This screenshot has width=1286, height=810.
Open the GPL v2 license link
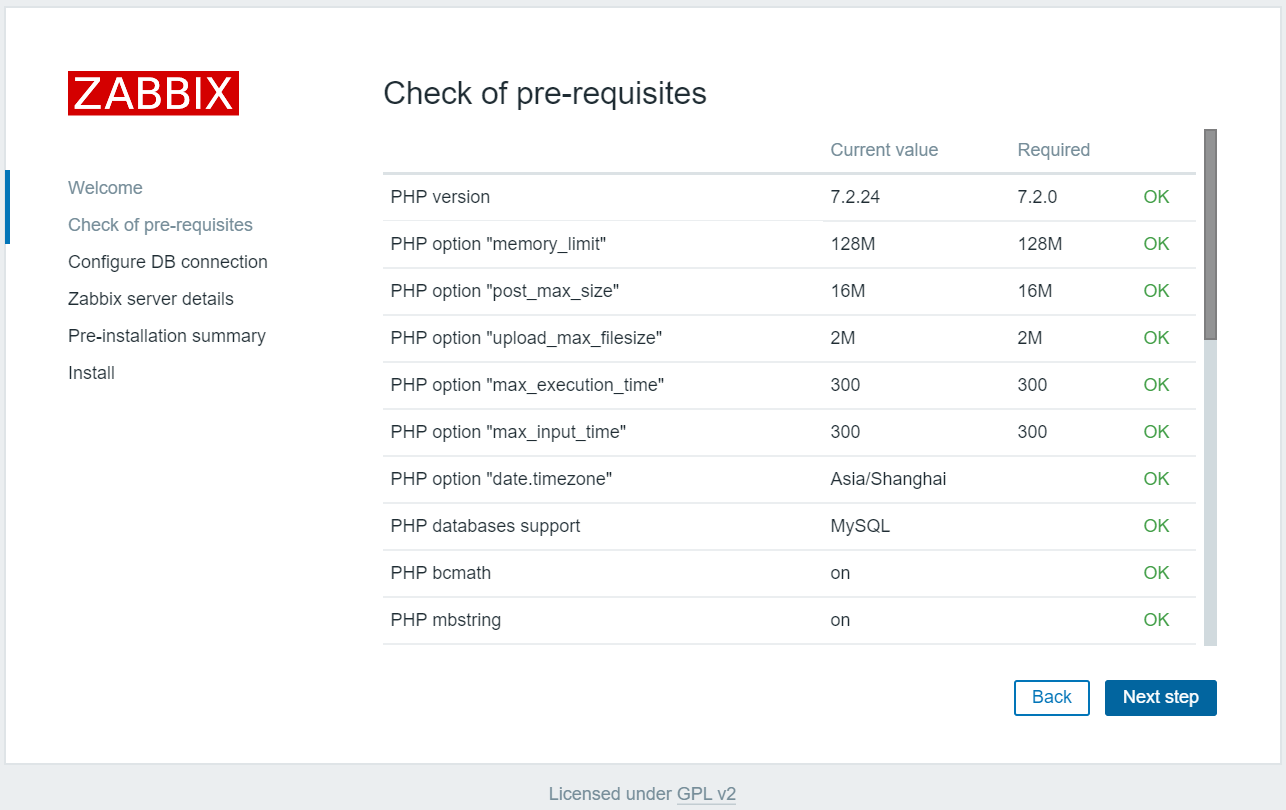point(707,793)
